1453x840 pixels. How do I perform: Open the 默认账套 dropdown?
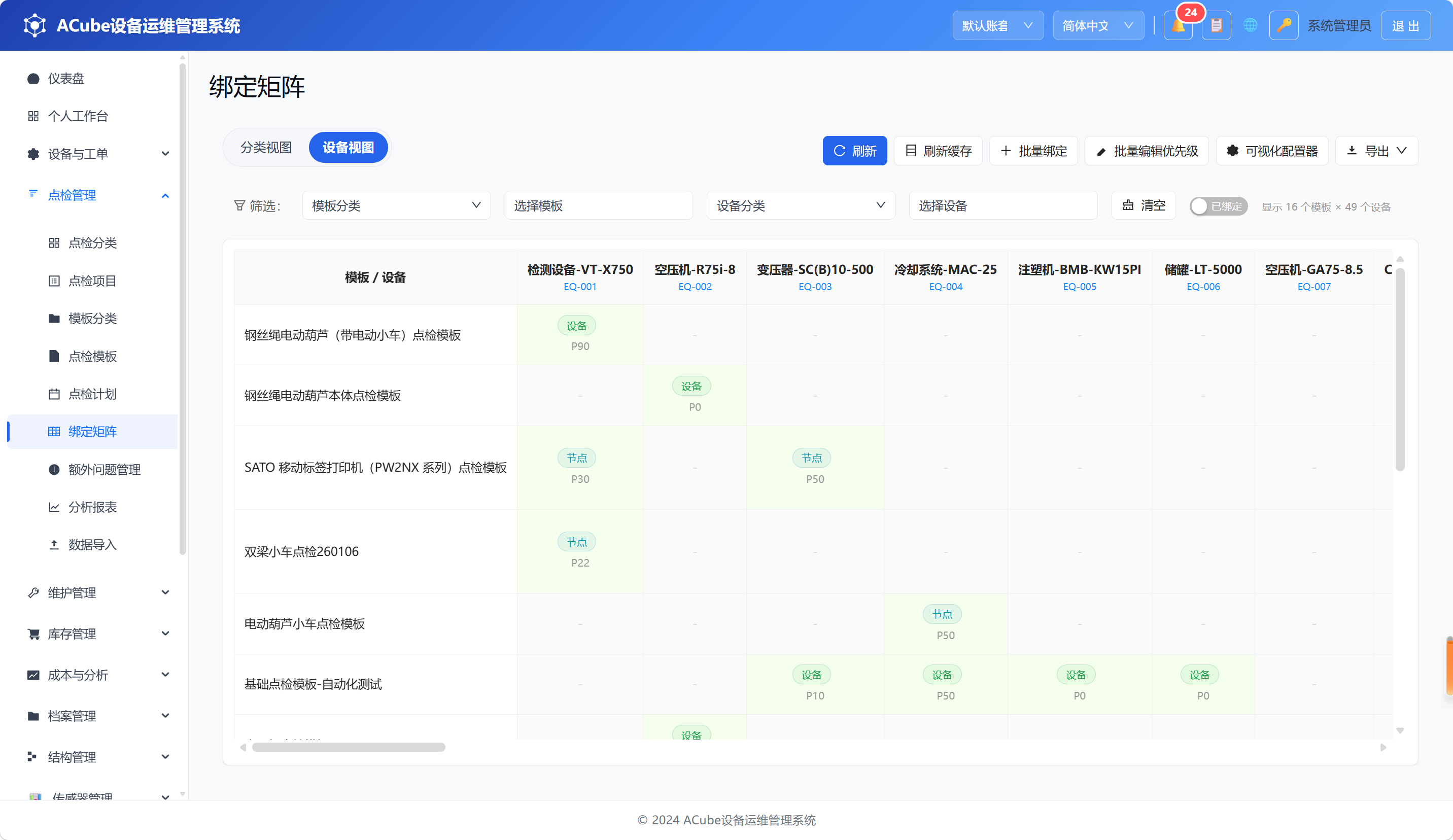pyautogui.click(x=997, y=25)
